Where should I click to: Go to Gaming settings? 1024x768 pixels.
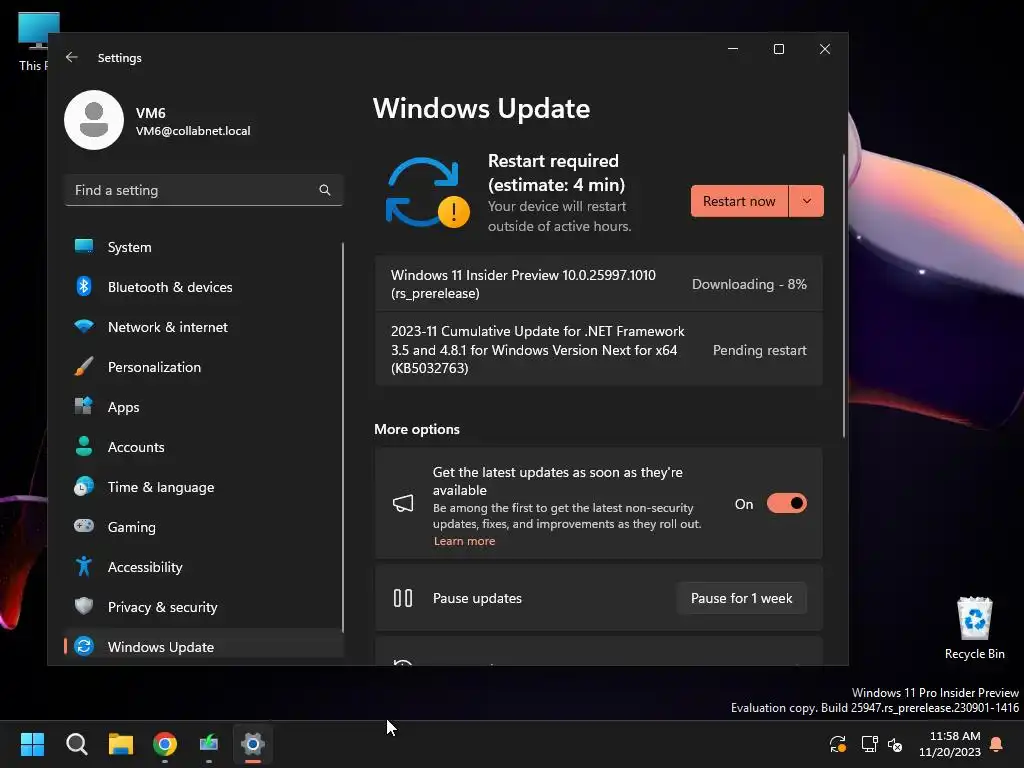[x=204, y=526]
